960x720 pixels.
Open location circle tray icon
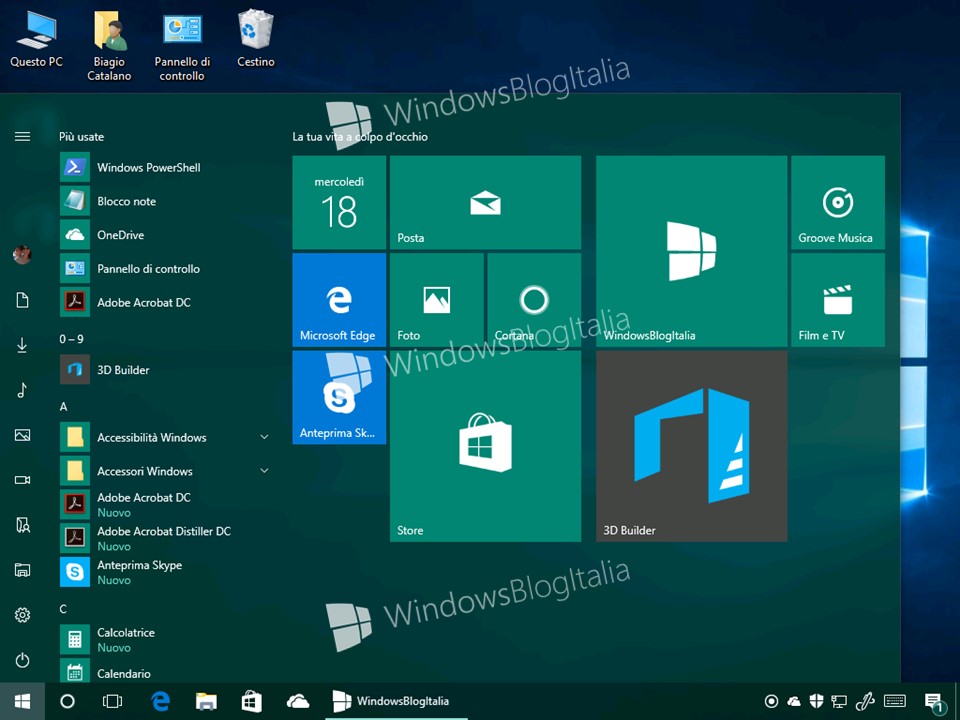pyautogui.click(x=771, y=701)
